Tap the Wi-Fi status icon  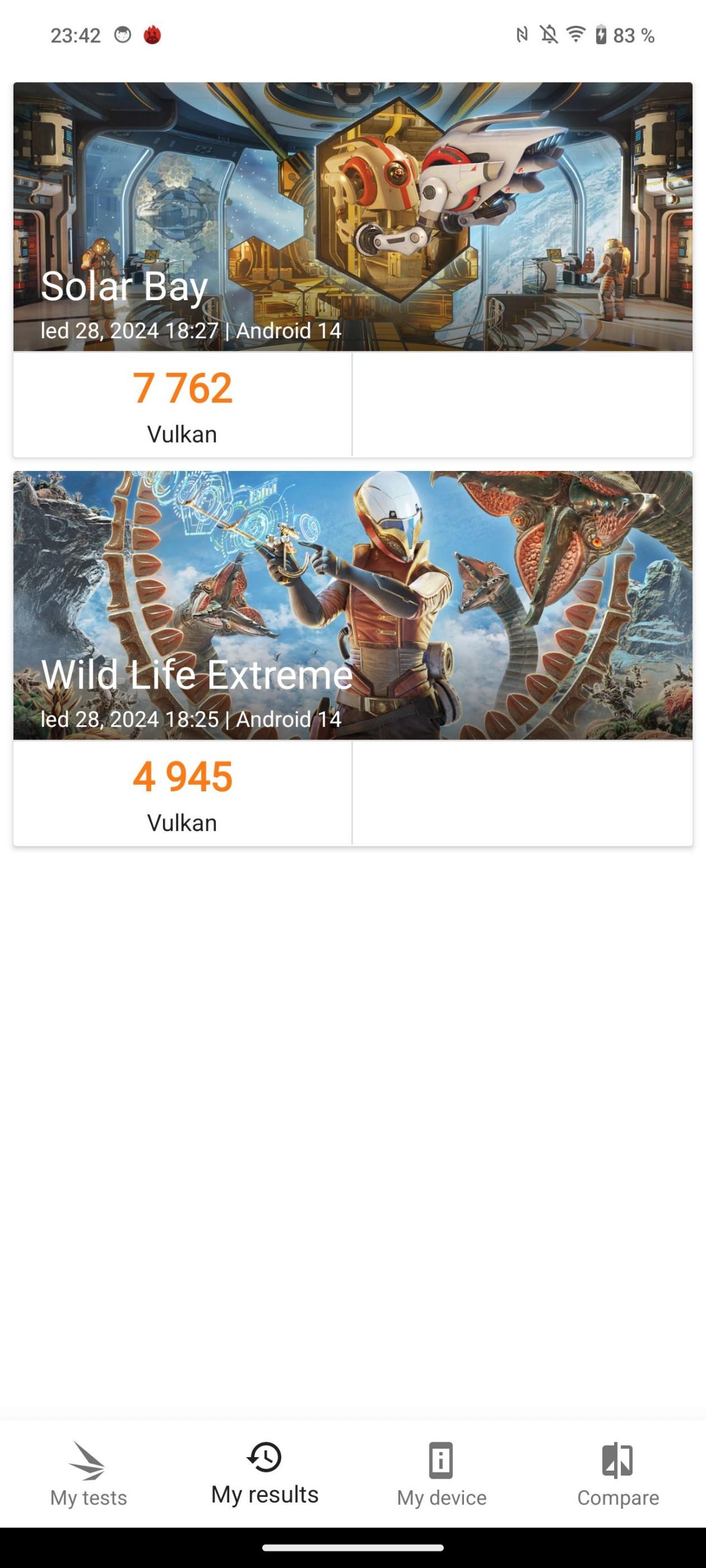tap(575, 34)
